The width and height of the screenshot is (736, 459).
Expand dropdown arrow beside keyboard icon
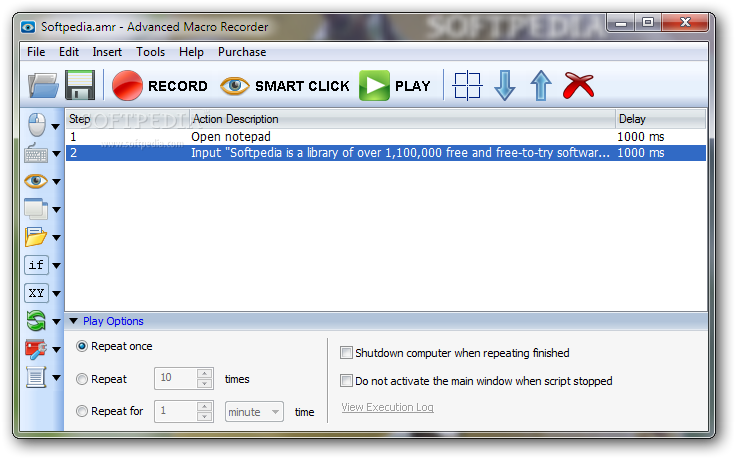(x=56, y=153)
